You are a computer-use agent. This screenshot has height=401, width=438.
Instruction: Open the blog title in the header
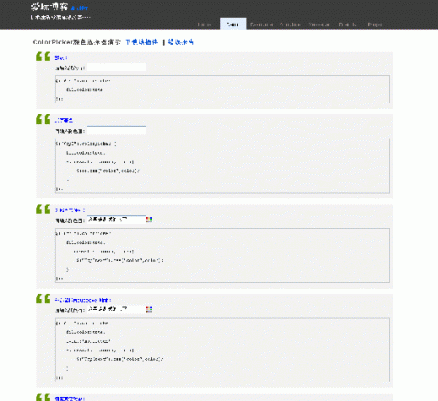click(49, 7)
